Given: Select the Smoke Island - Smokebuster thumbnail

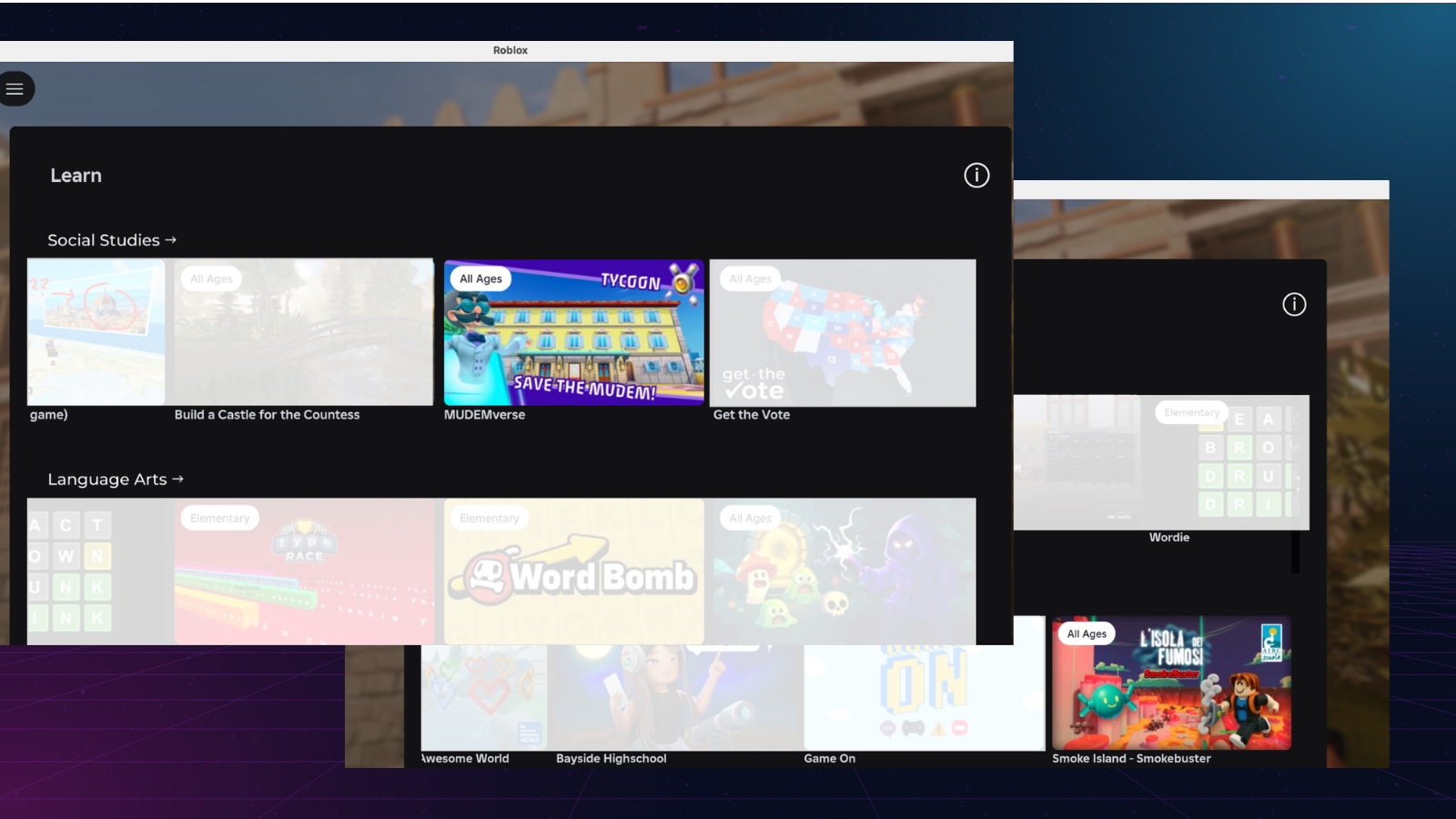Looking at the screenshot, I should click(x=1171, y=683).
